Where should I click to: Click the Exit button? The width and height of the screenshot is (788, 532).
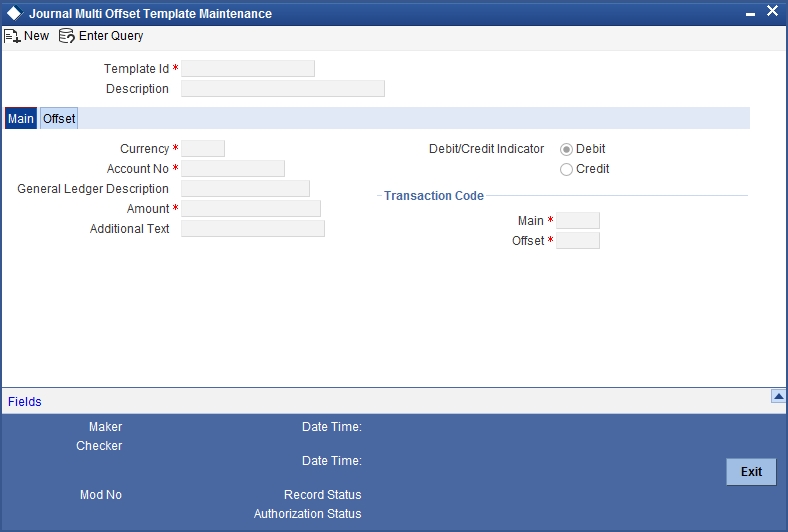click(x=751, y=472)
